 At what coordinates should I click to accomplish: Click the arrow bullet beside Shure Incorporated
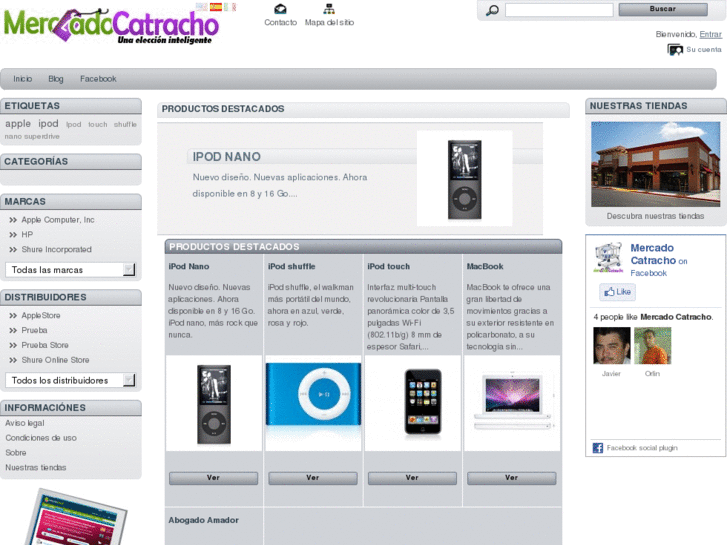[x=13, y=250]
